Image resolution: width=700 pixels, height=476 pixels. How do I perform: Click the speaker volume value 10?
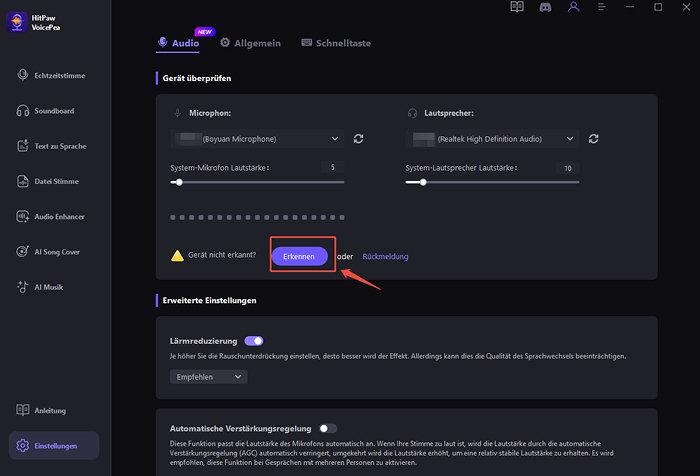(568, 168)
